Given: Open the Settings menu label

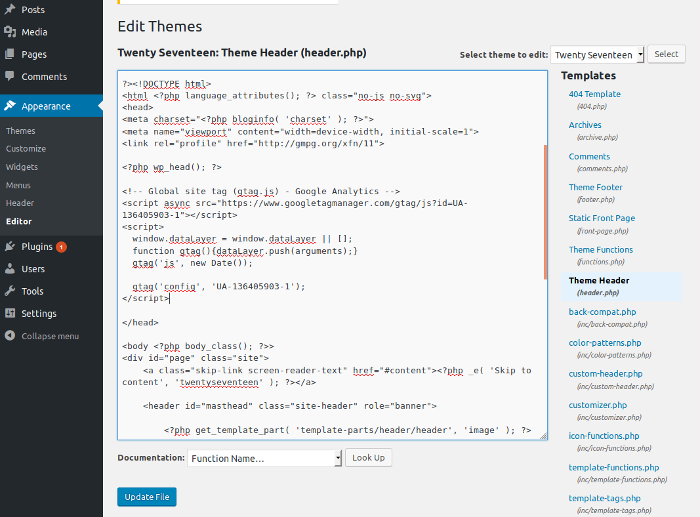Looking at the screenshot, I should coord(39,313).
